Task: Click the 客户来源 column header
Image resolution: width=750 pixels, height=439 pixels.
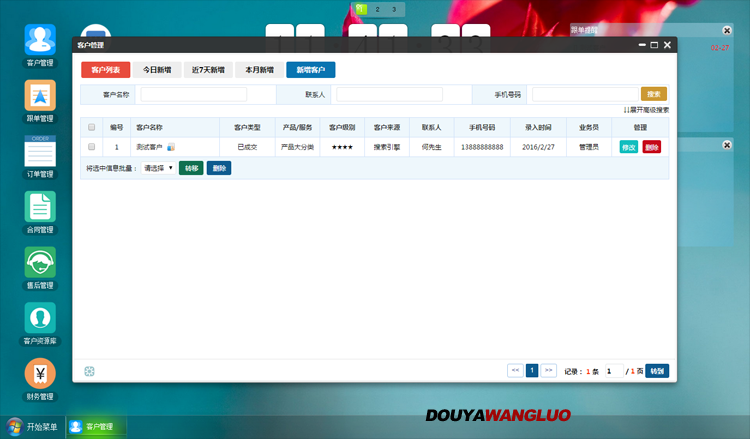Action: click(386, 127)
